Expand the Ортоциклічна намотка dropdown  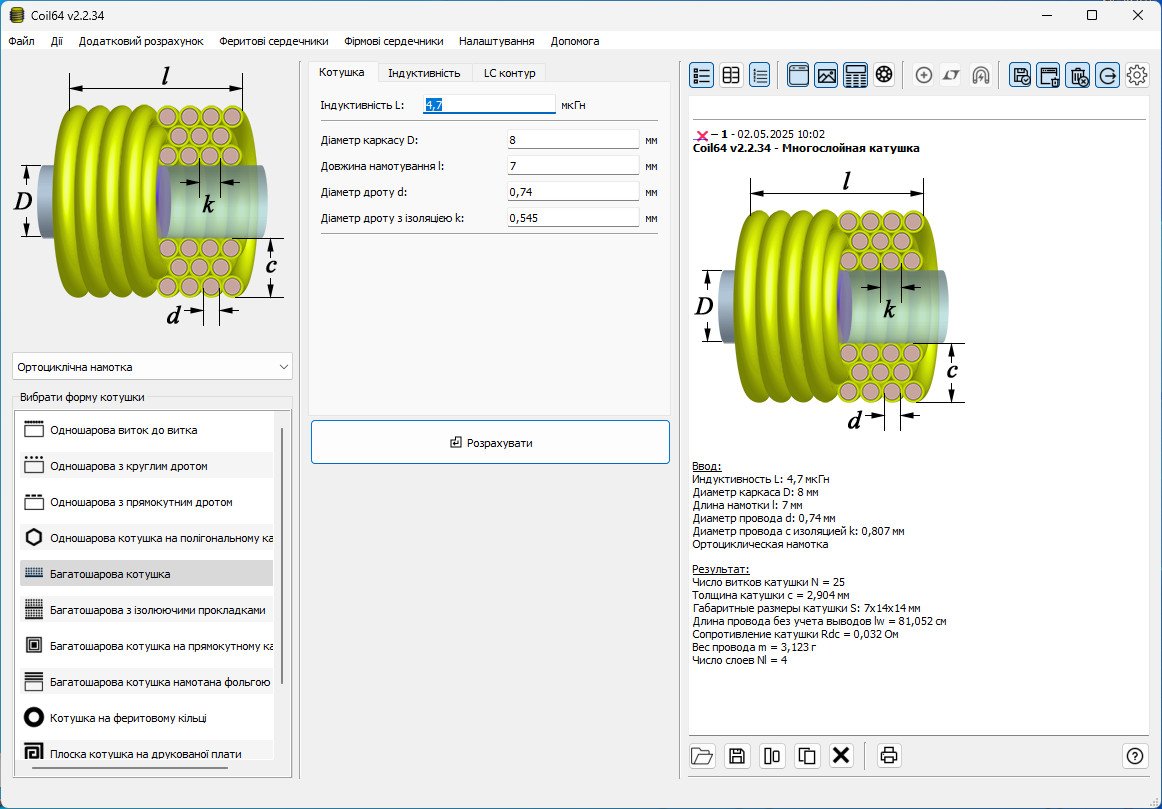click(x=153, y=367)
